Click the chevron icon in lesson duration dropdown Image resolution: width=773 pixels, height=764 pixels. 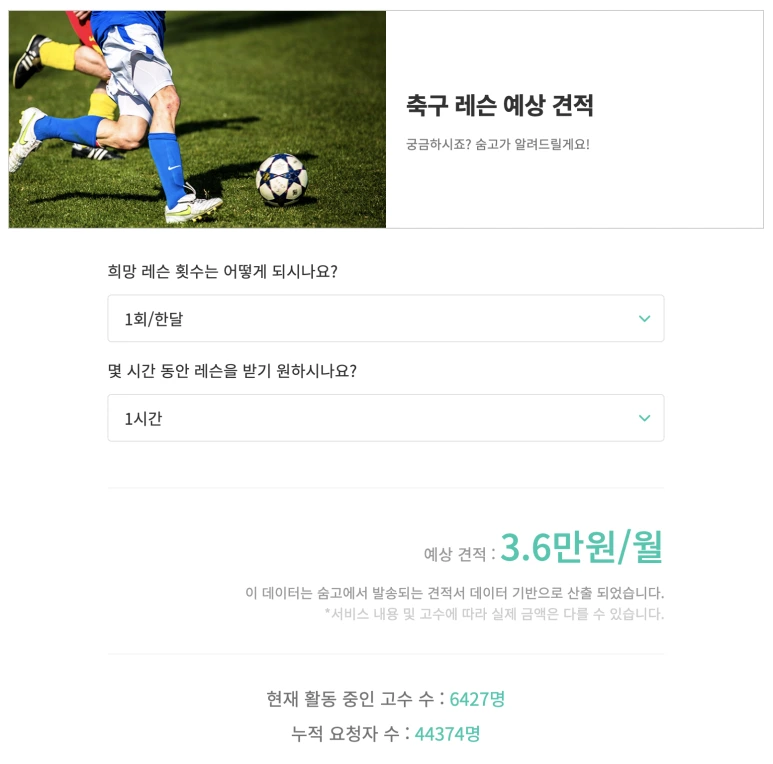click(644, 418)
